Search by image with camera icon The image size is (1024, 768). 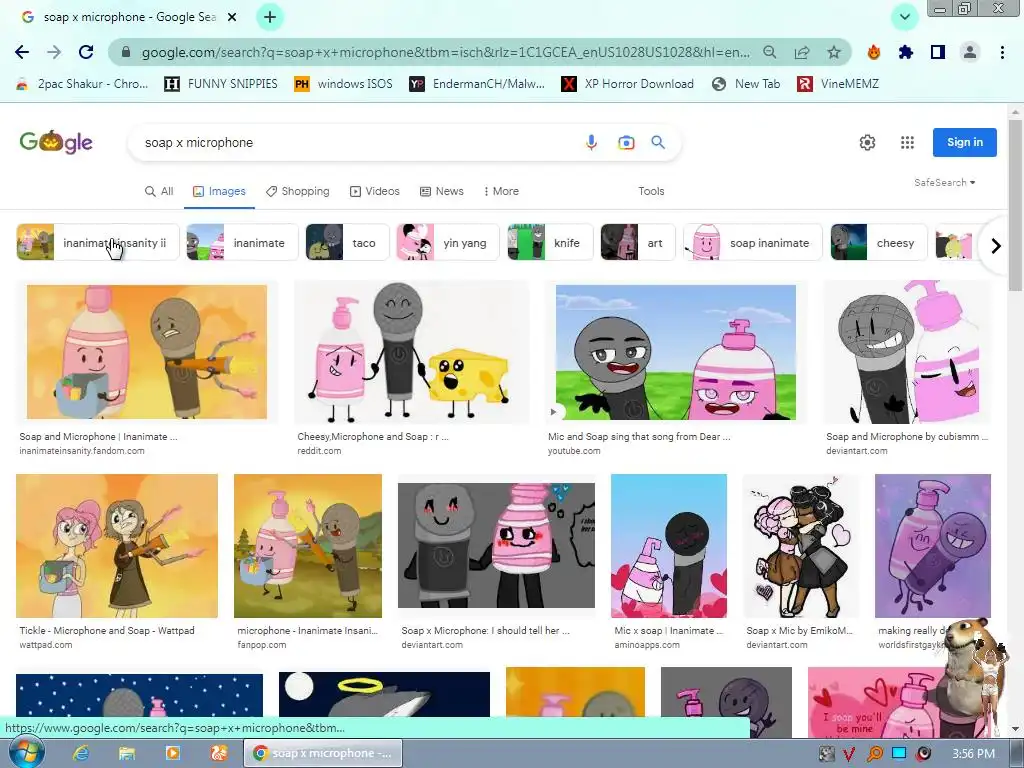pos(626,142)
